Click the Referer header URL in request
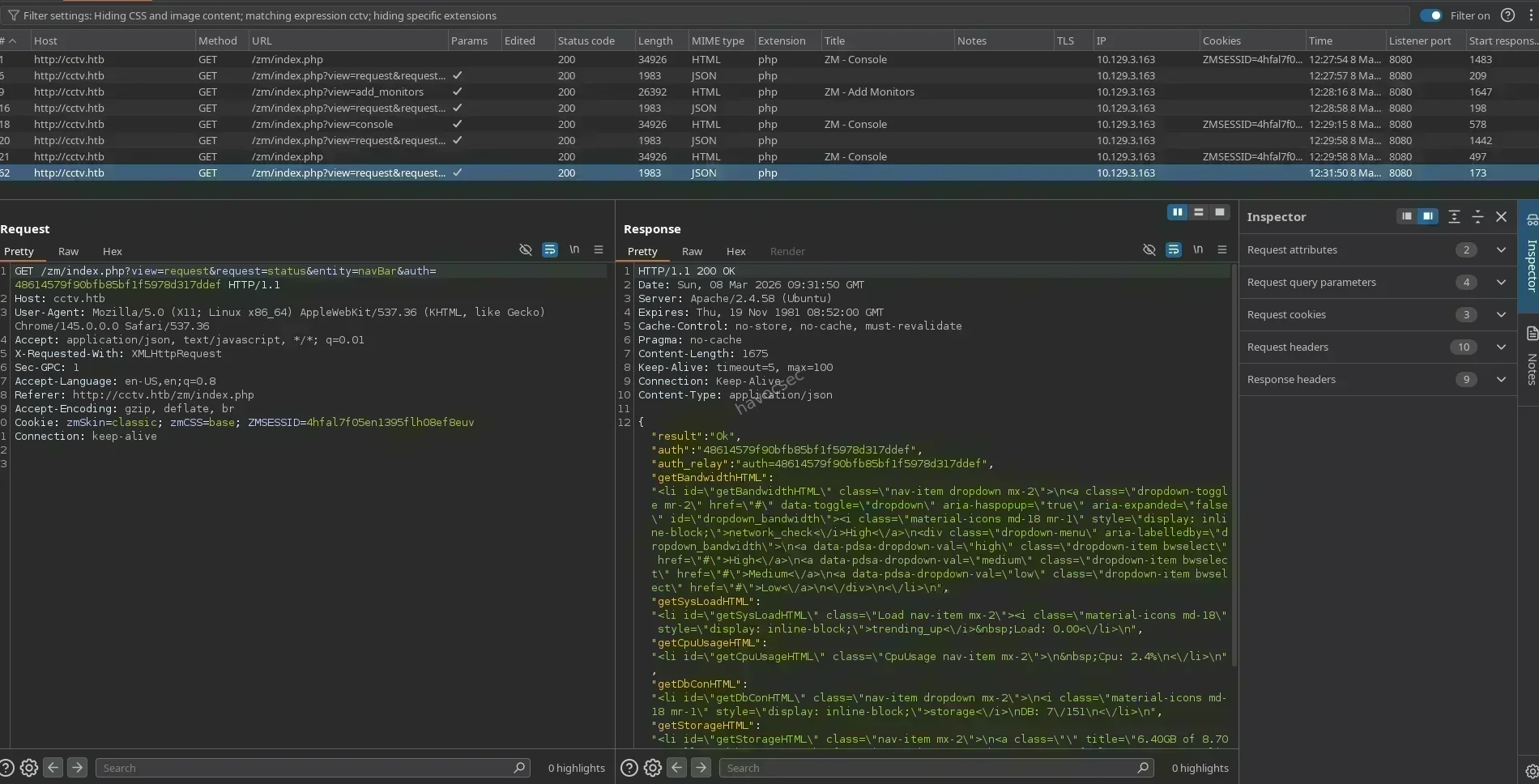 point(163,395)
